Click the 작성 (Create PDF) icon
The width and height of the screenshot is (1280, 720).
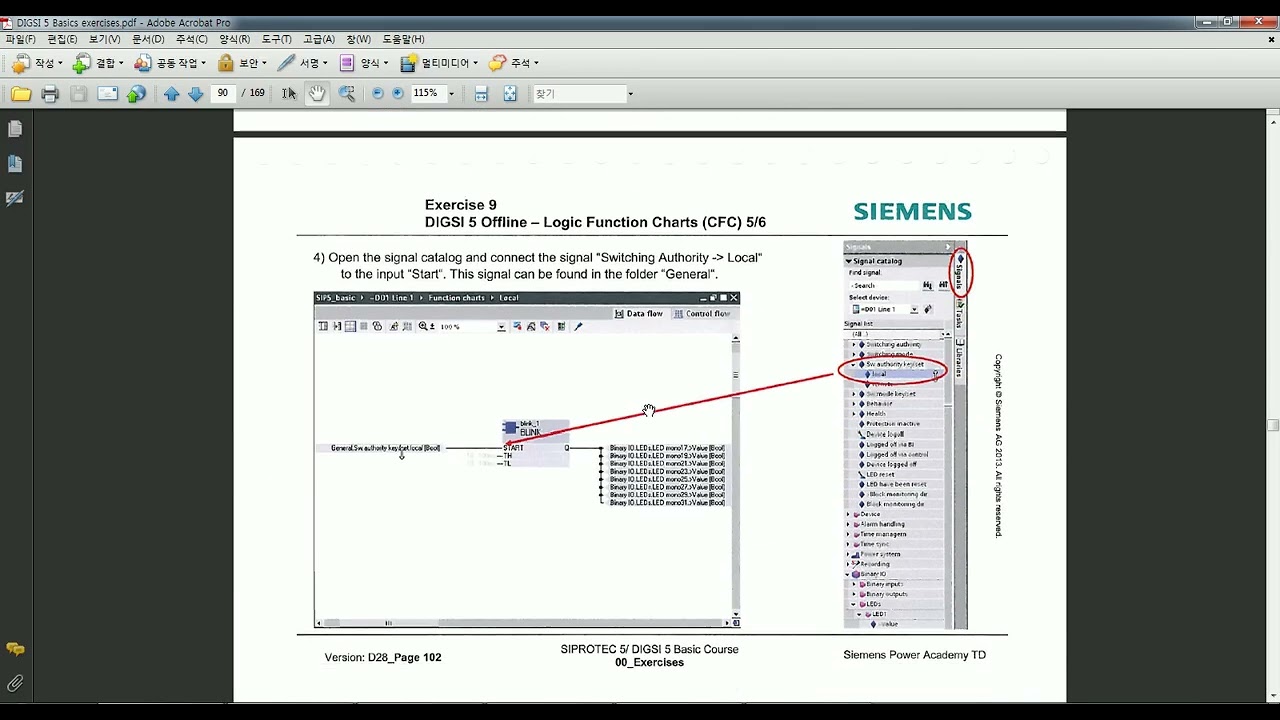(20, 63)
